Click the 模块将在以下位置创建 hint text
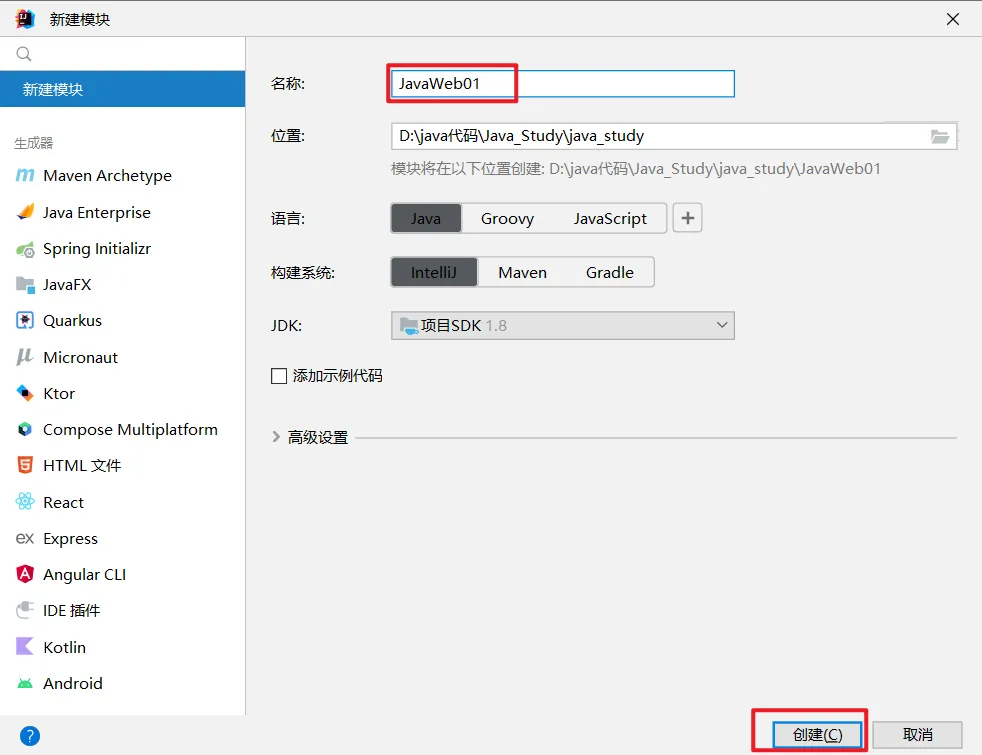The width and height of the screenshot is (982, 755). coord(636,168)
